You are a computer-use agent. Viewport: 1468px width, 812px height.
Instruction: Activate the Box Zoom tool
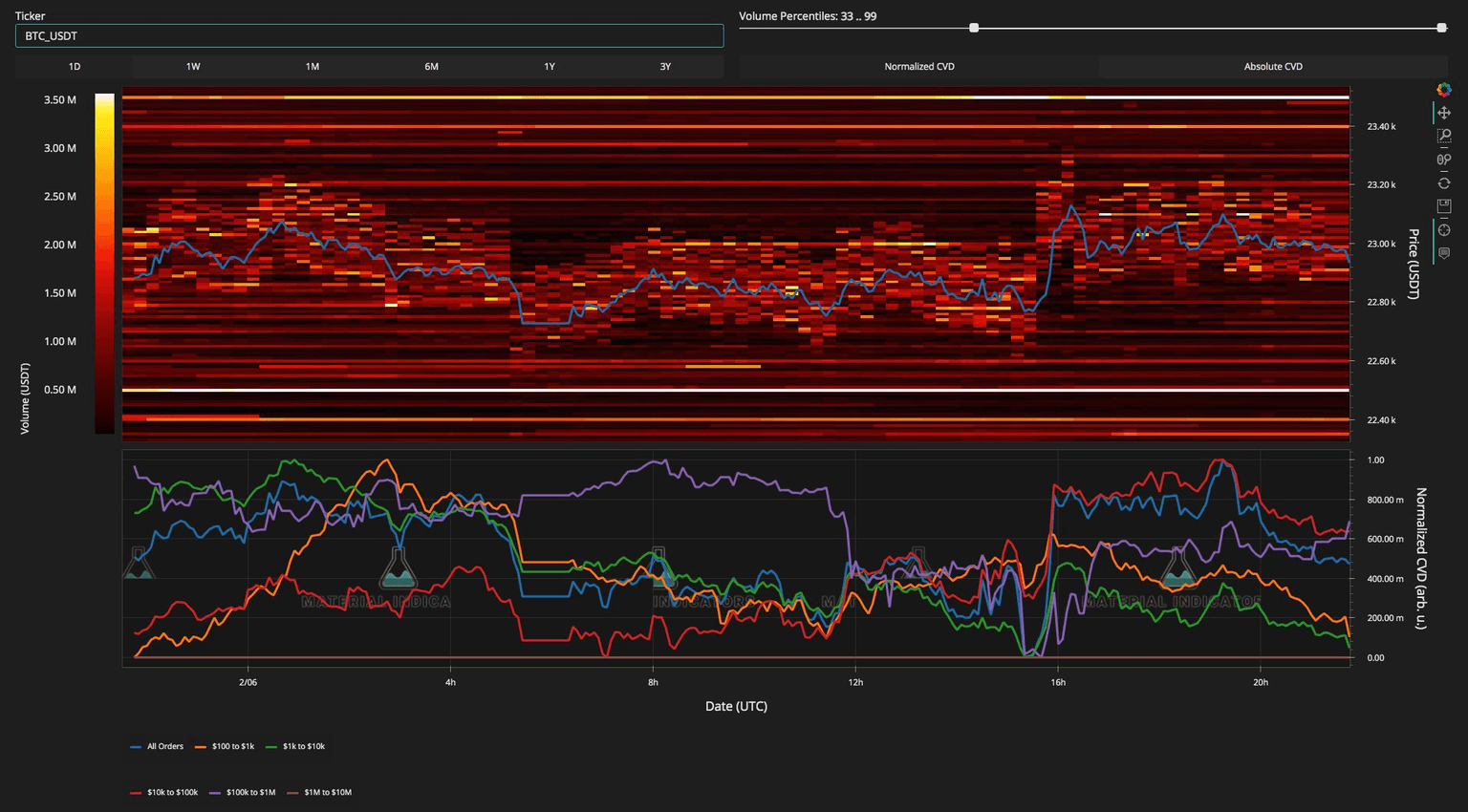point(1443,137)
